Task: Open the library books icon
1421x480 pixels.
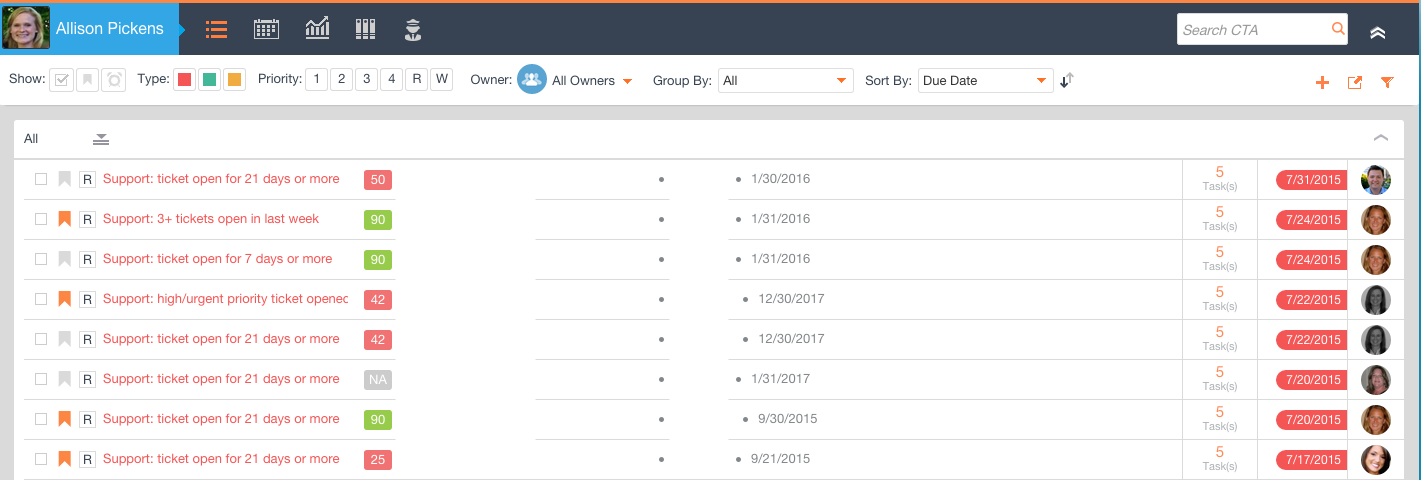Action: tap(365, 29)
